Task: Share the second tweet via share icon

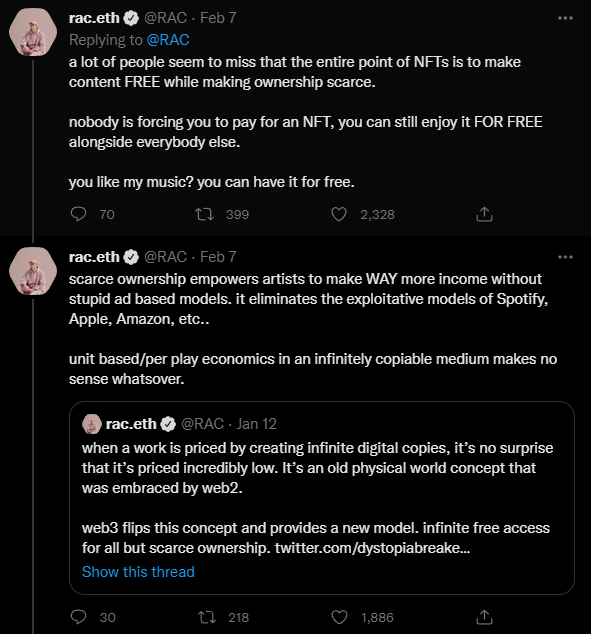Action: click(x=484, y=617)
